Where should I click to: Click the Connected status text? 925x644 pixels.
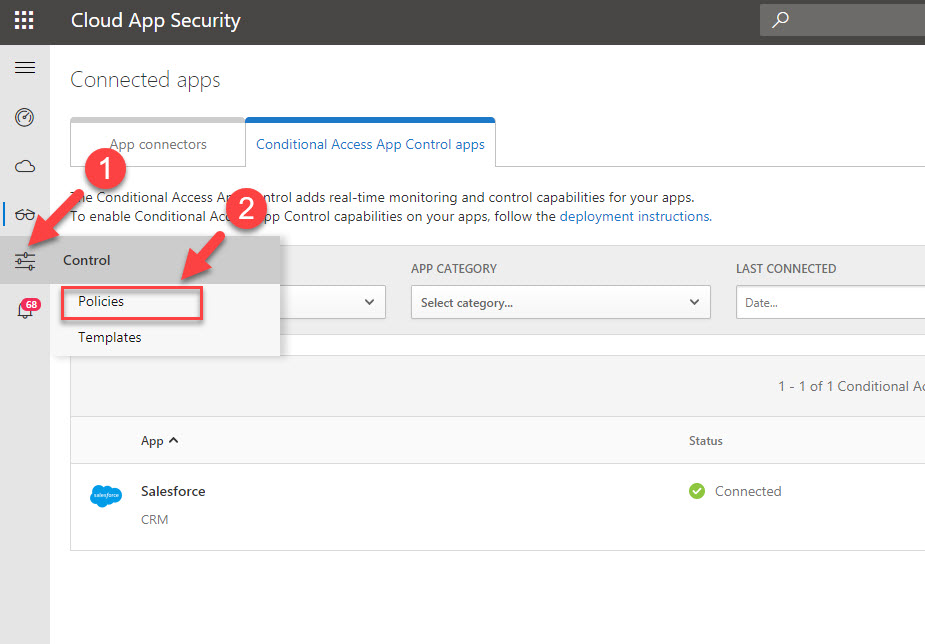(748, 491)
